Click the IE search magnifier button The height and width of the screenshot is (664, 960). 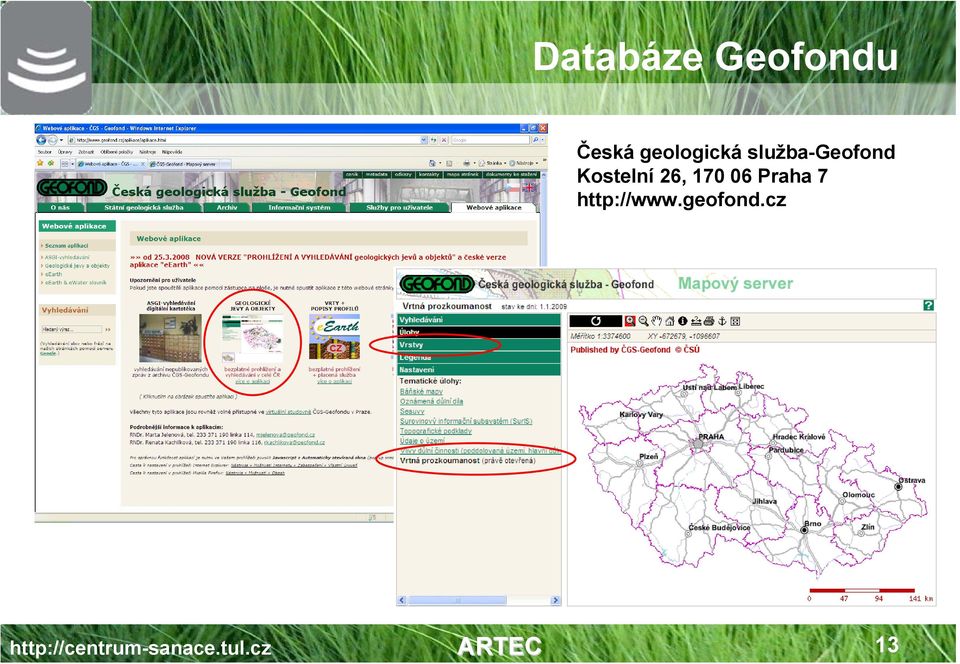coord(535,140)
